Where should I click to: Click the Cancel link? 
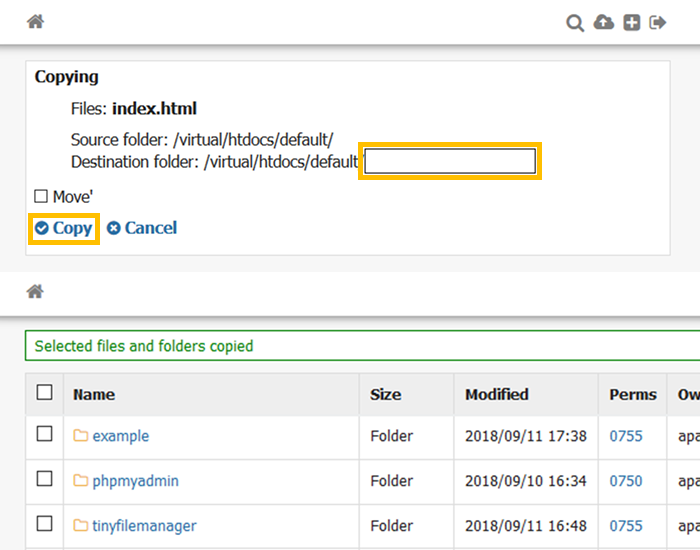142,228
